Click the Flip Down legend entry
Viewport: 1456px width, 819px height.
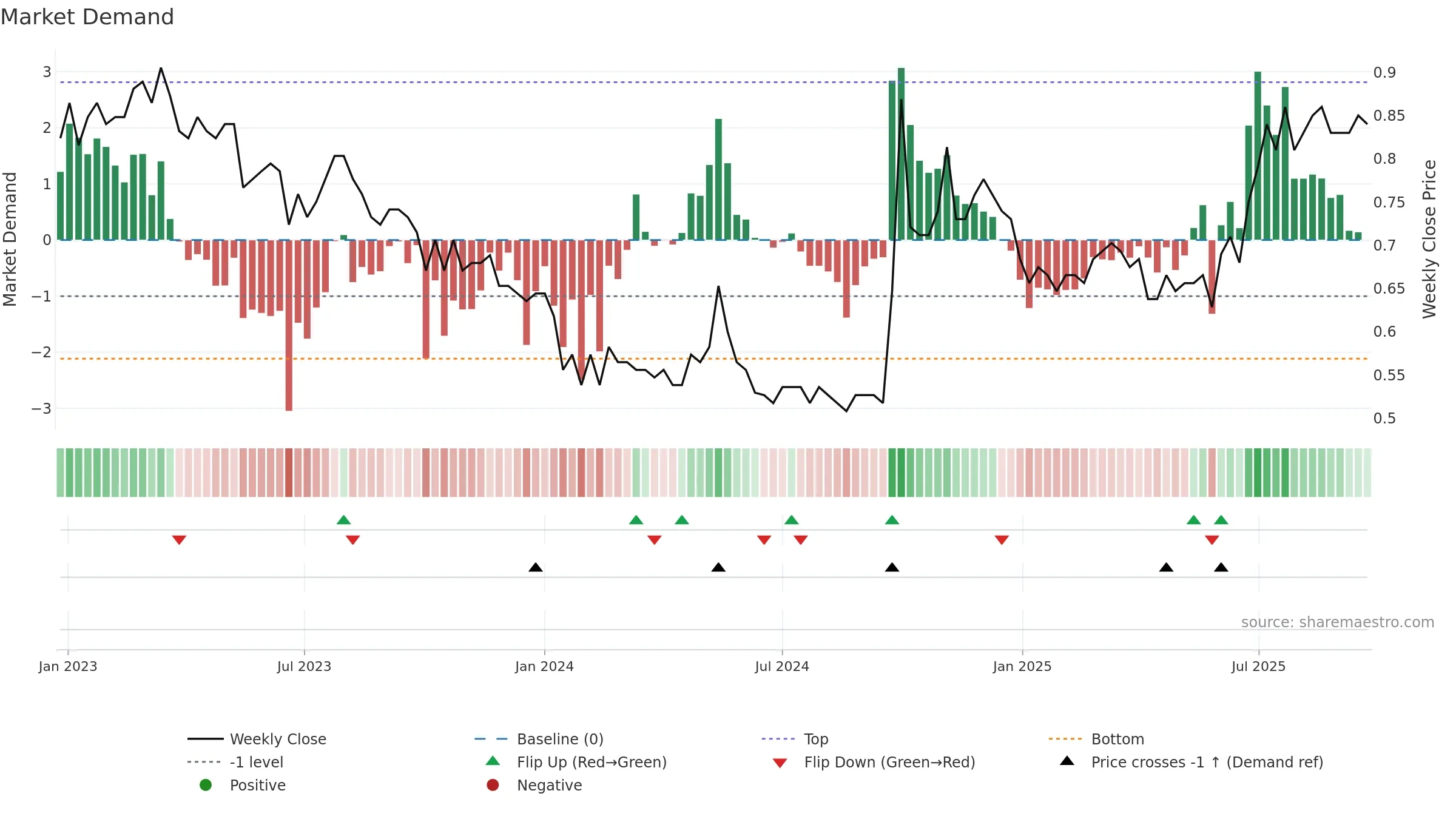tap(874, 762)
